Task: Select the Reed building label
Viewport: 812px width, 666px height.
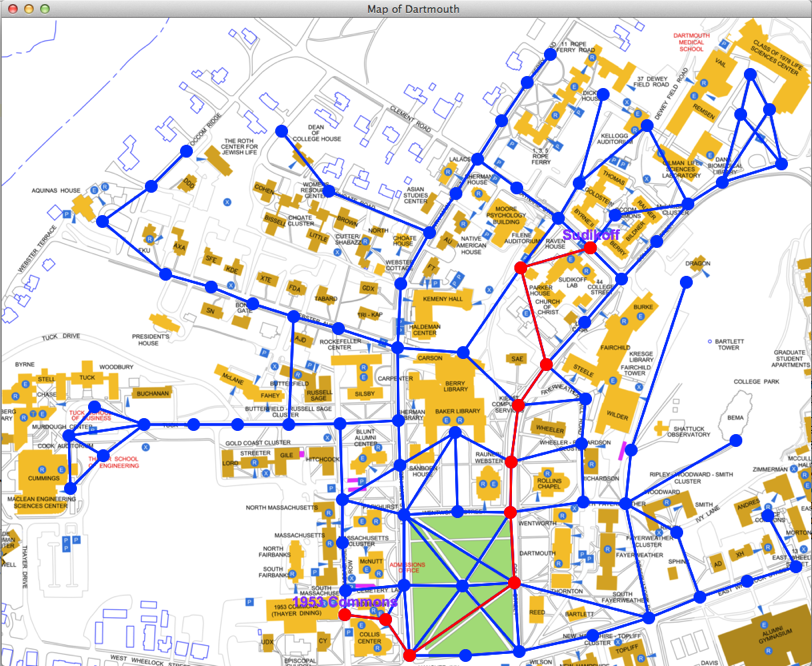Action: click(537, 613)
